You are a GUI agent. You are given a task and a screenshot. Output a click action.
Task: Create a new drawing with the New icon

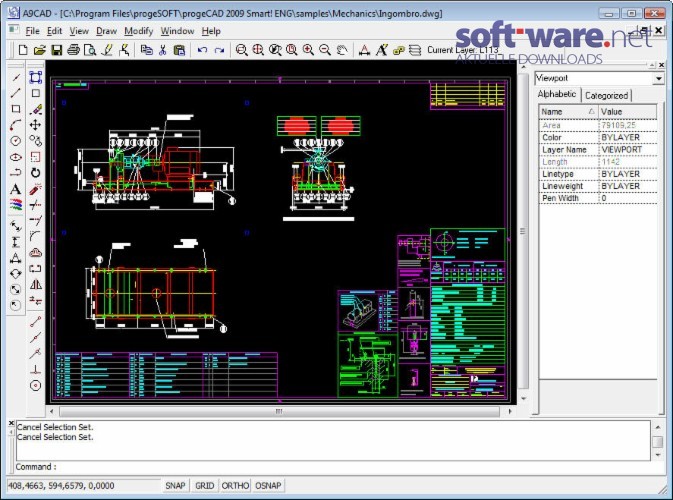point(23,50)
